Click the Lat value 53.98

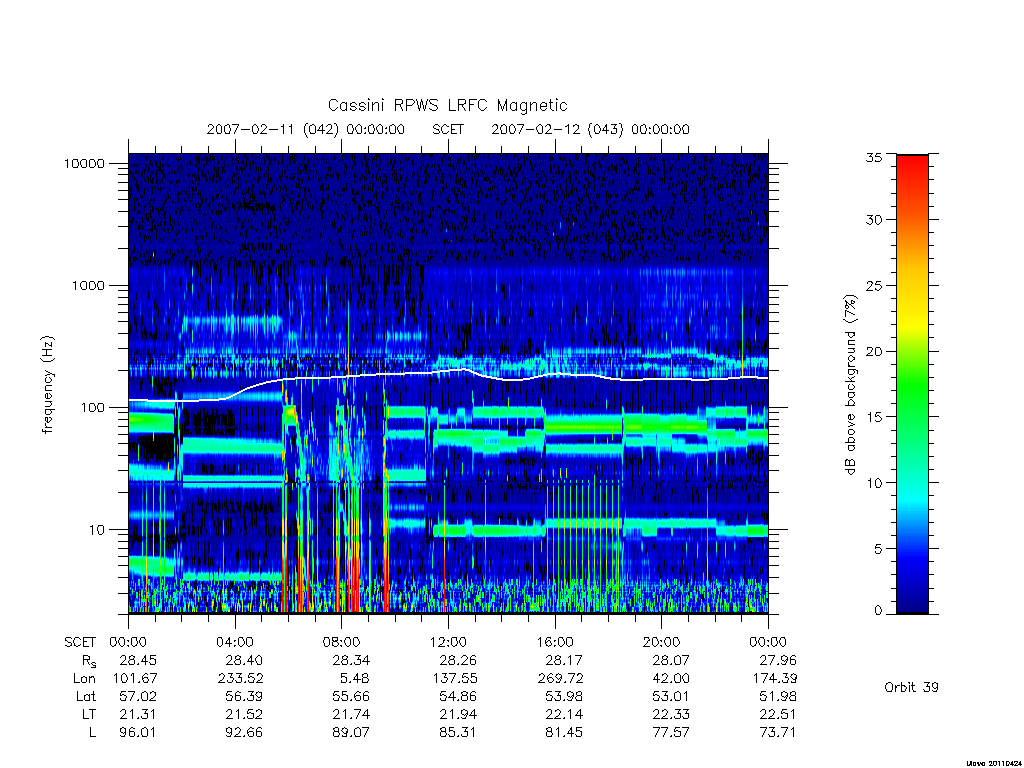564,696
